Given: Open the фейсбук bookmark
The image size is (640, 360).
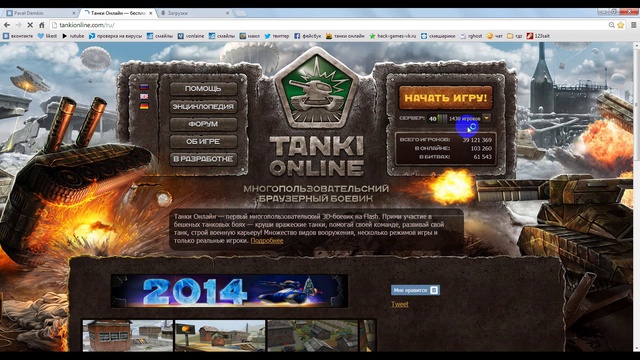Looking at the screenshot, I should [307, 36].
